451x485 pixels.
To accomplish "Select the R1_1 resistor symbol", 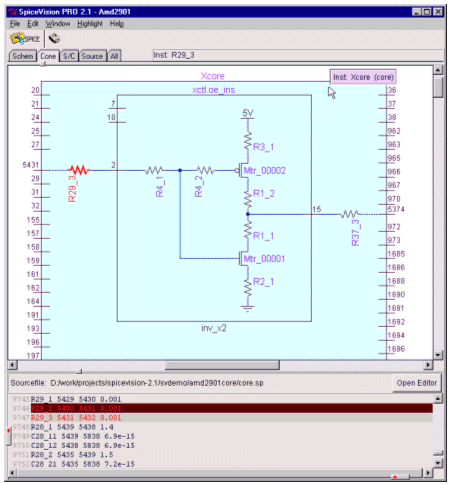I will 248,230.
